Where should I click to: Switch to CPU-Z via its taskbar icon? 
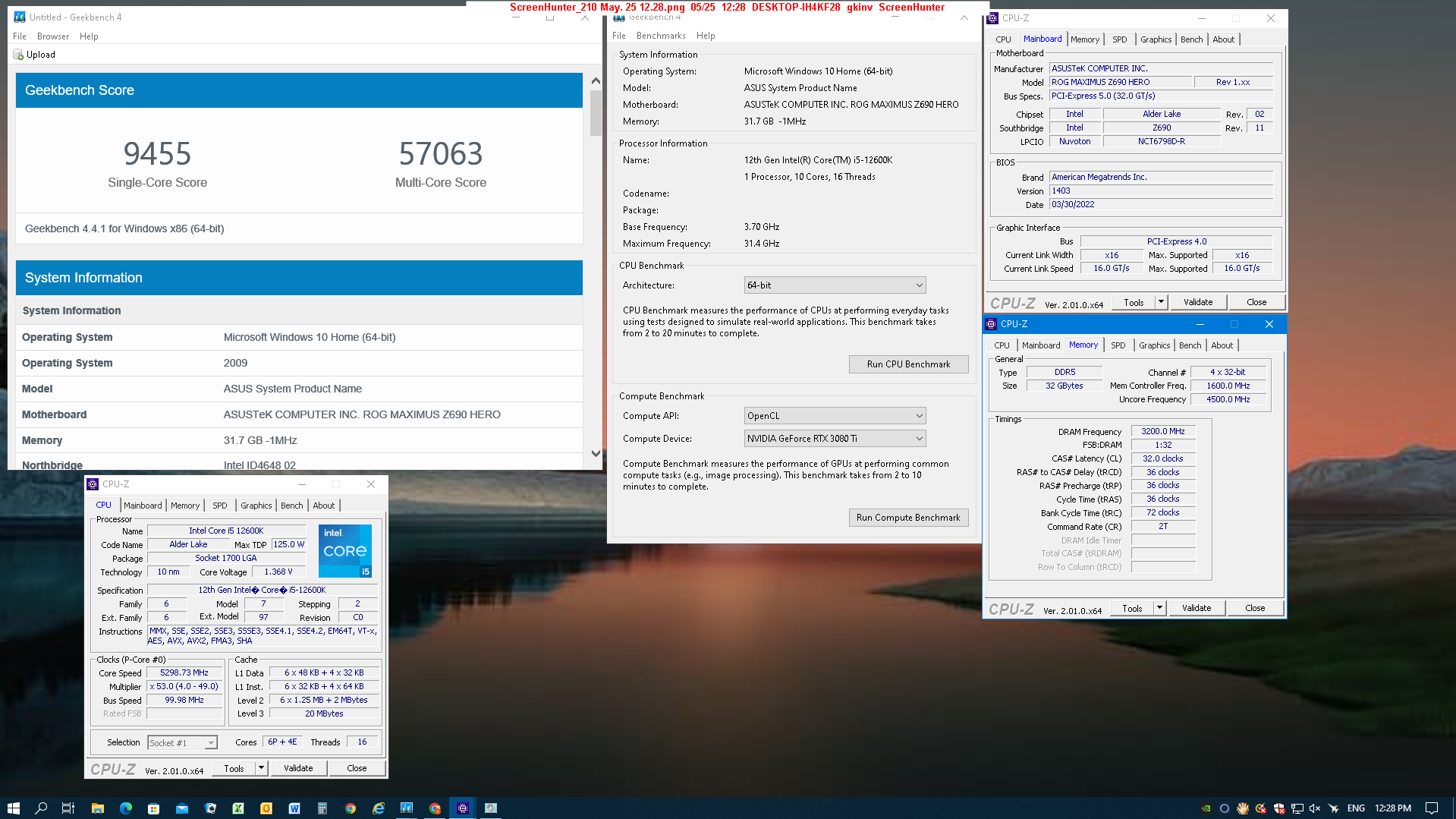[463, 808]
